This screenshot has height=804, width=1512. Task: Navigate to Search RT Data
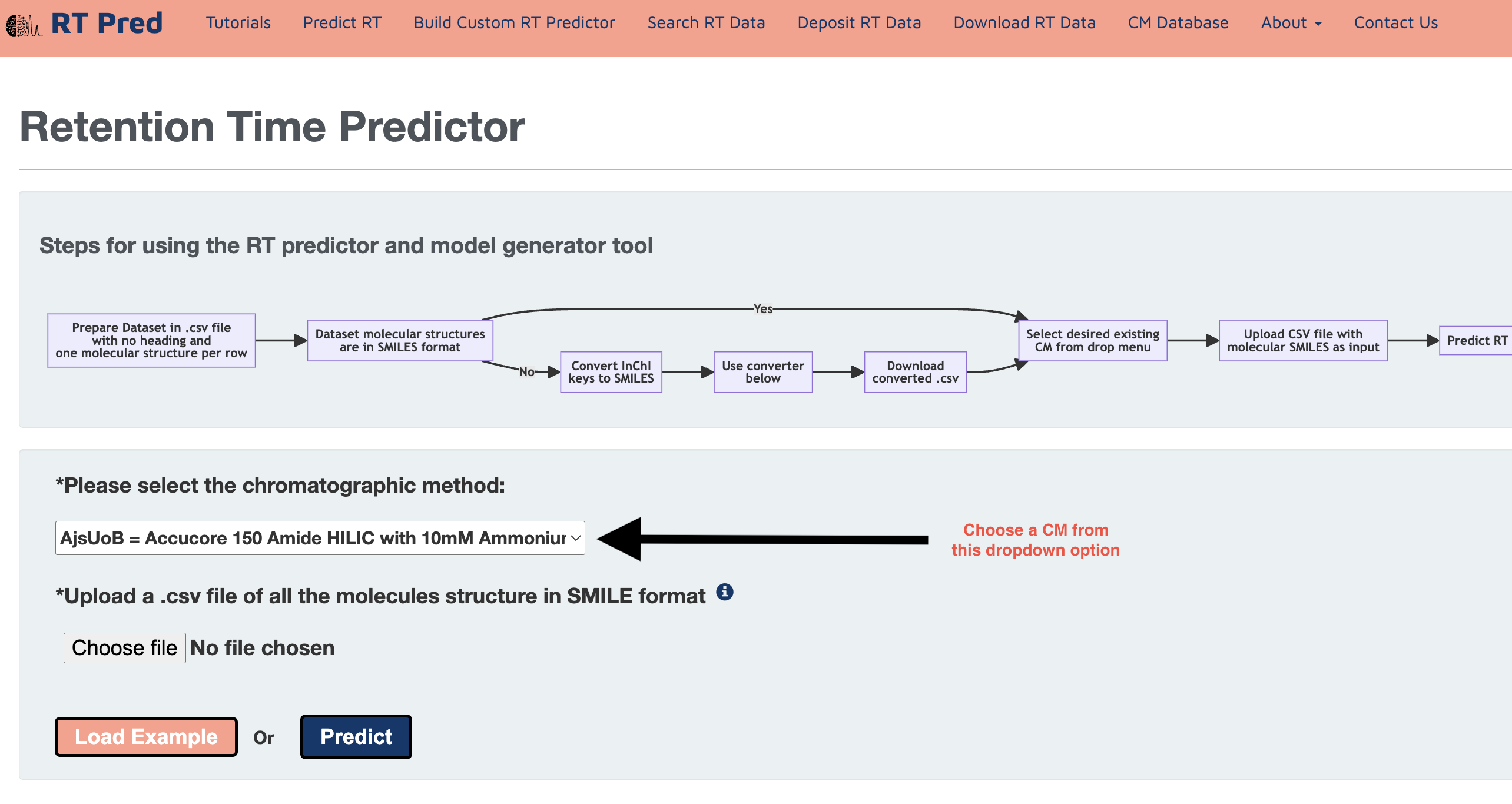click(x=706, y=23)
